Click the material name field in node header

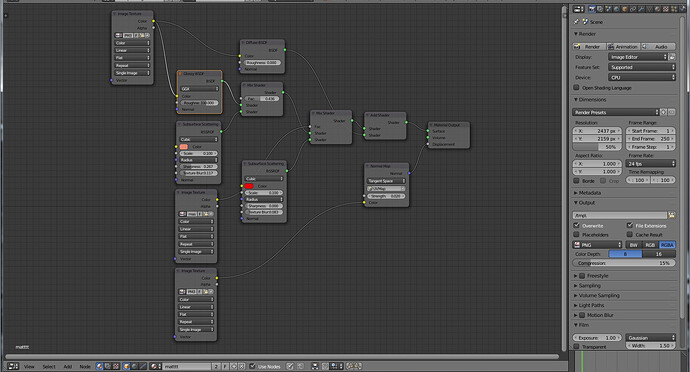click(x=187, y=366)
